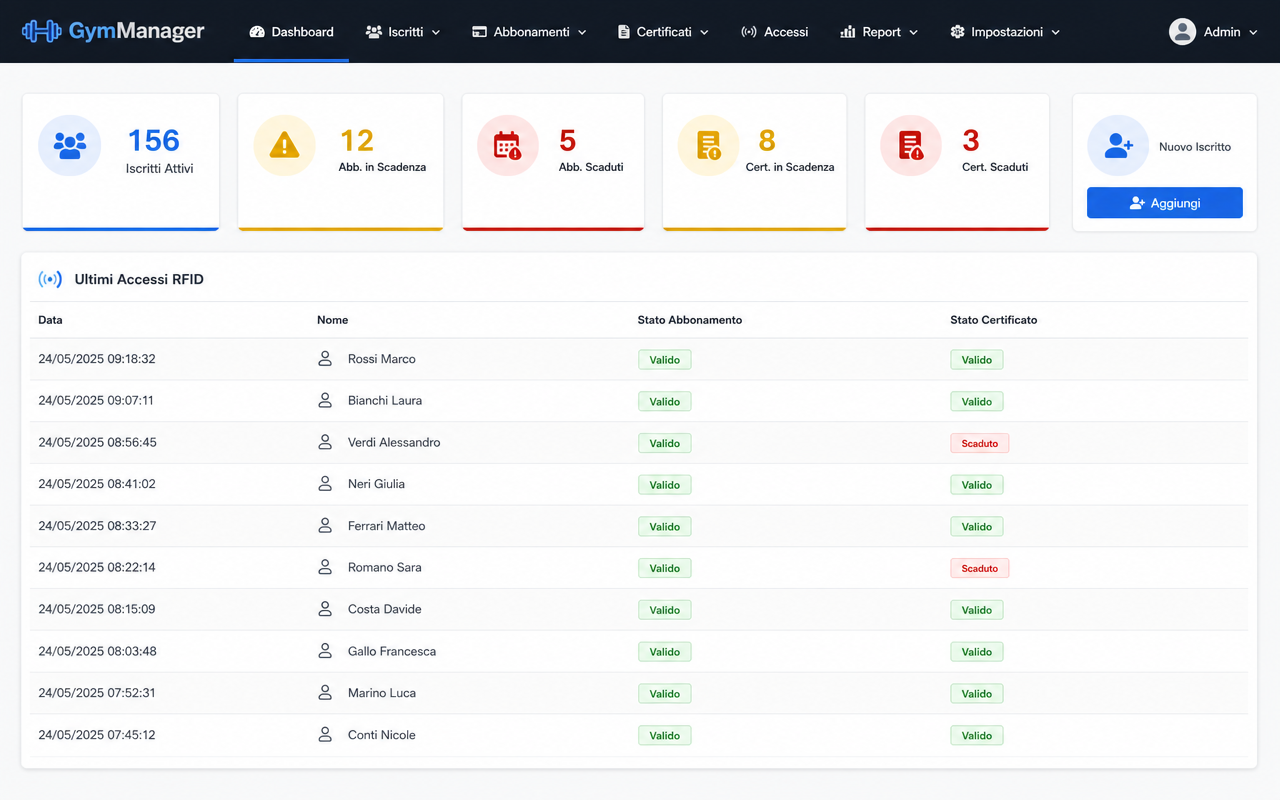Image resolution: width=1280 pixels, height=800 pixels.
Task: Click the person icon next to Romano Sara
Action: point(325,567)
